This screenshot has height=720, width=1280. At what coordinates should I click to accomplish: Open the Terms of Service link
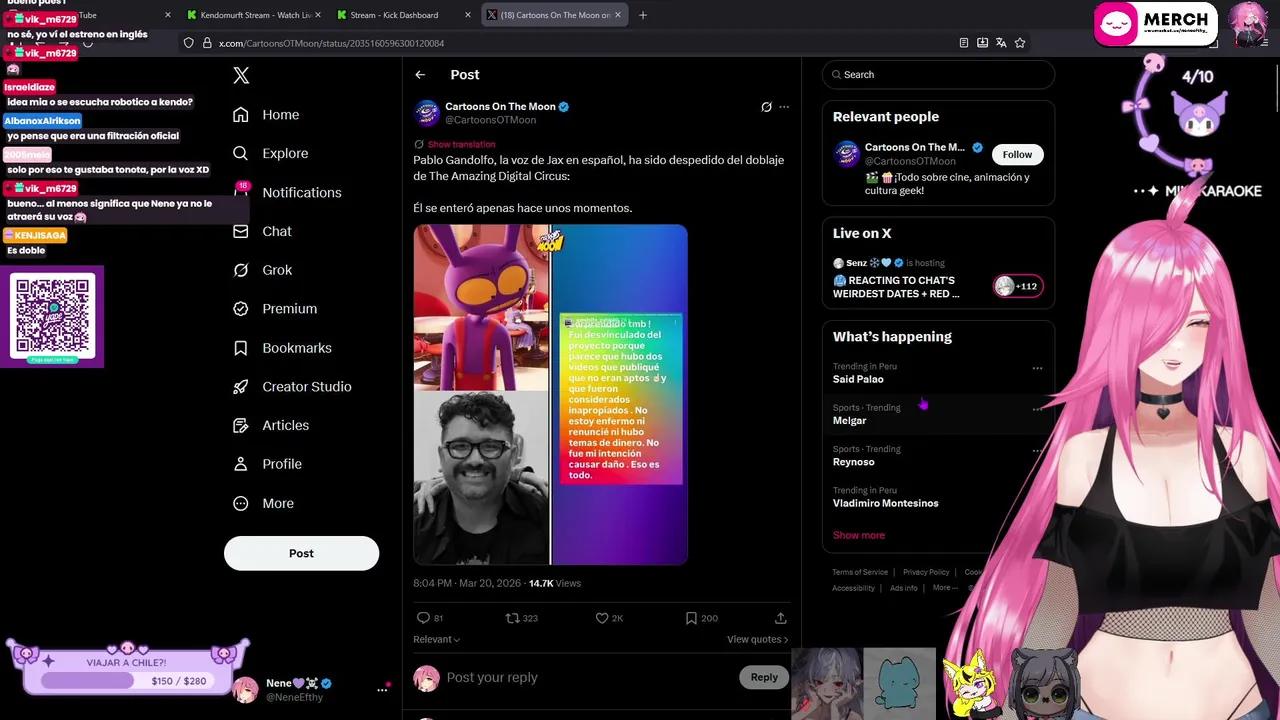[860, 572]
